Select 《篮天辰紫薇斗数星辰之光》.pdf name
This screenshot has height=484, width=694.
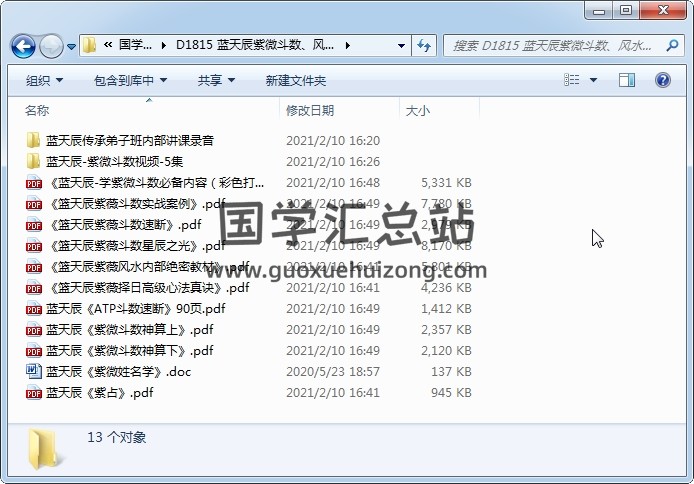click(x=136, y=246)
